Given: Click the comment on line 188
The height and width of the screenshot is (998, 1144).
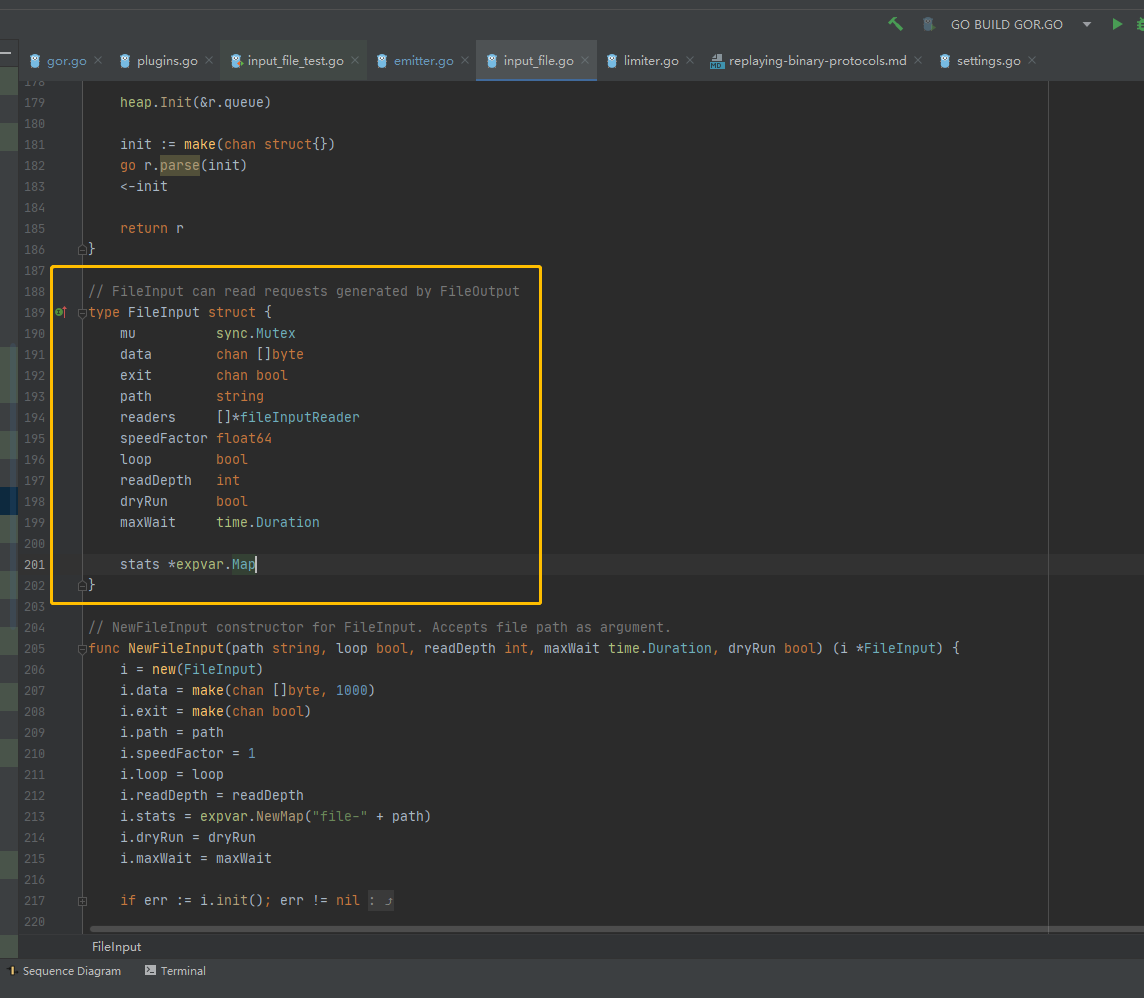Looking at the screenshot, I should click(x=304, y=292).
